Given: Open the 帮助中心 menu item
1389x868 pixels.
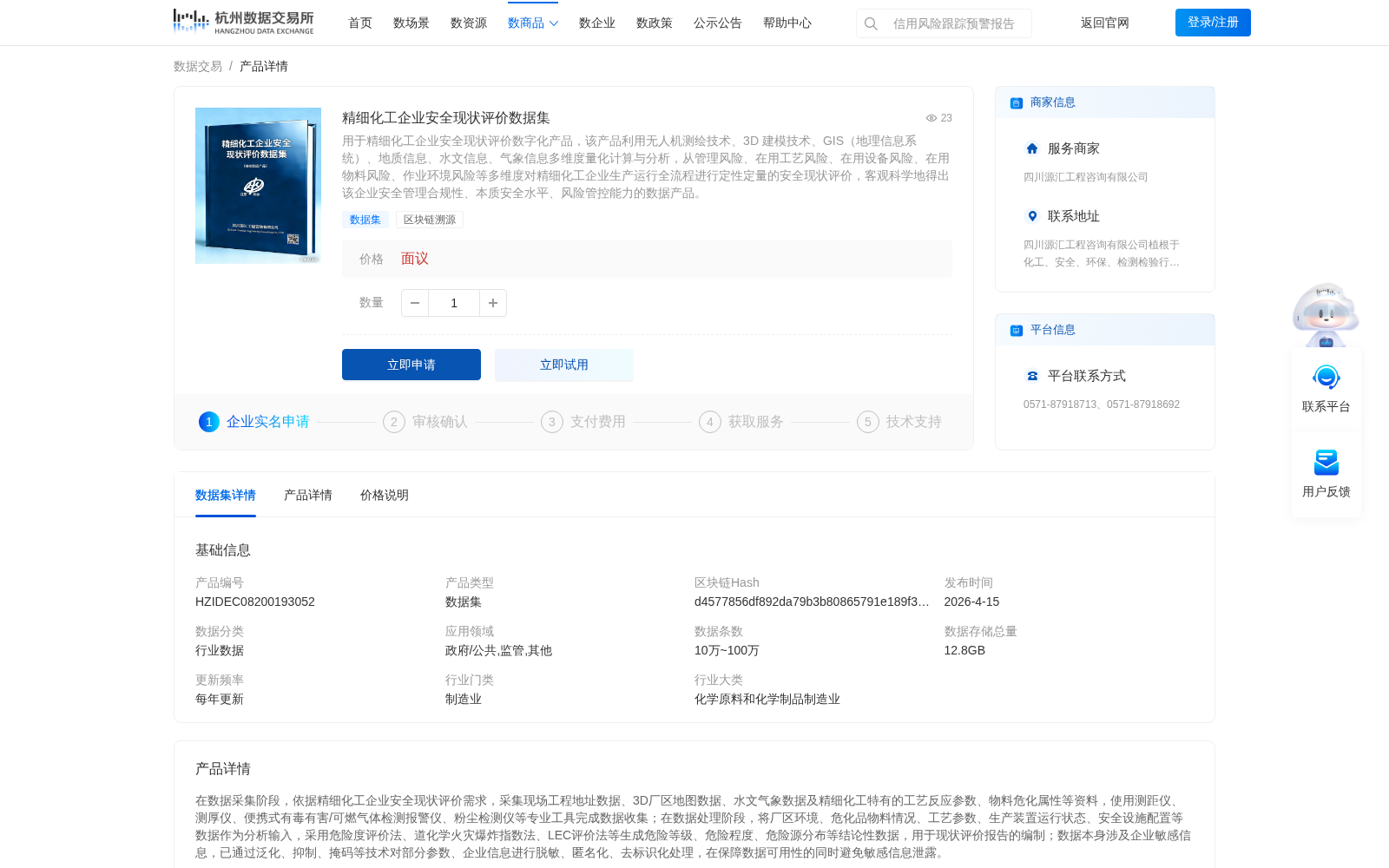Looking at the screenshot, I should click(x=787, y=23).
